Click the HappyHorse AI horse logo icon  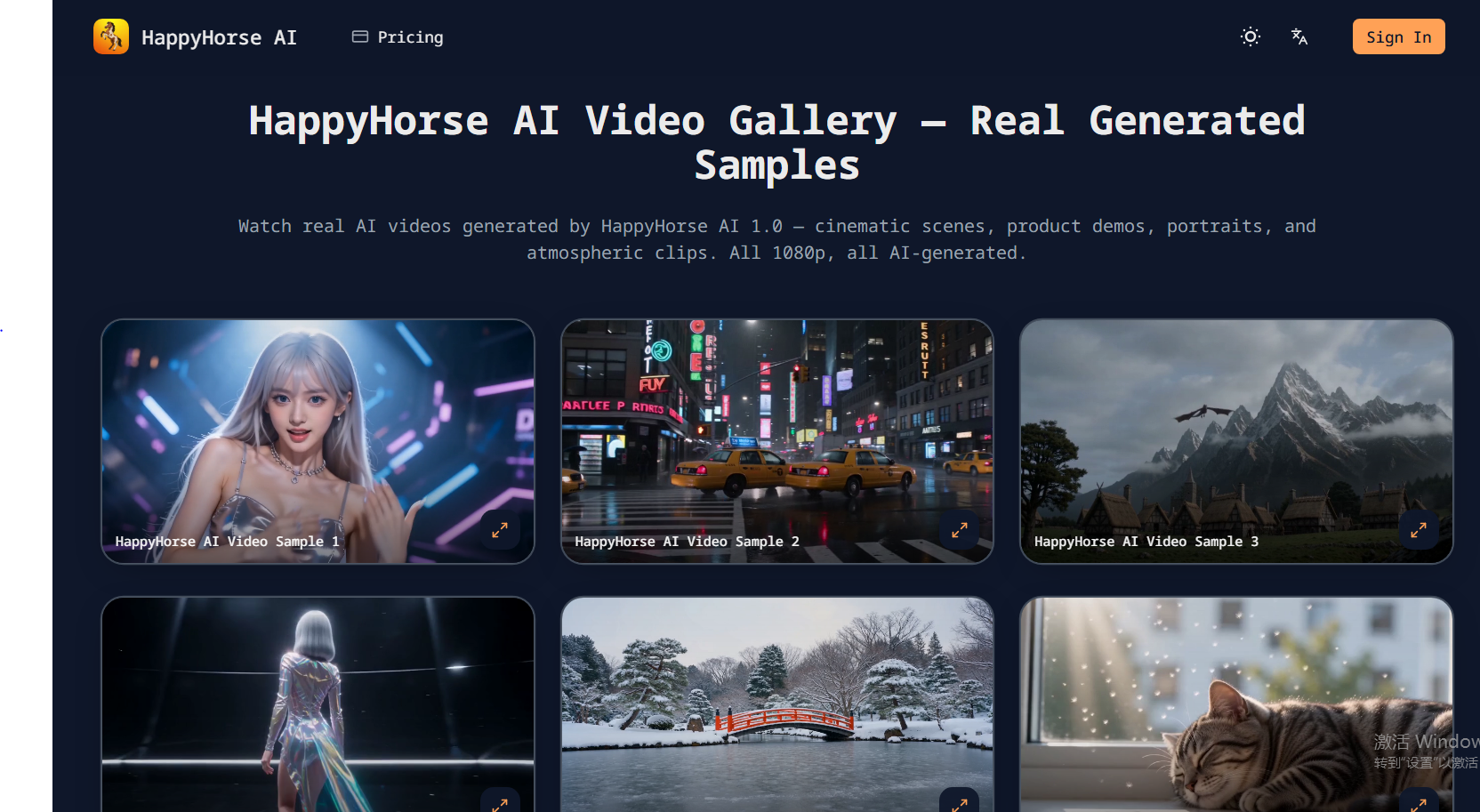point(110,36)
